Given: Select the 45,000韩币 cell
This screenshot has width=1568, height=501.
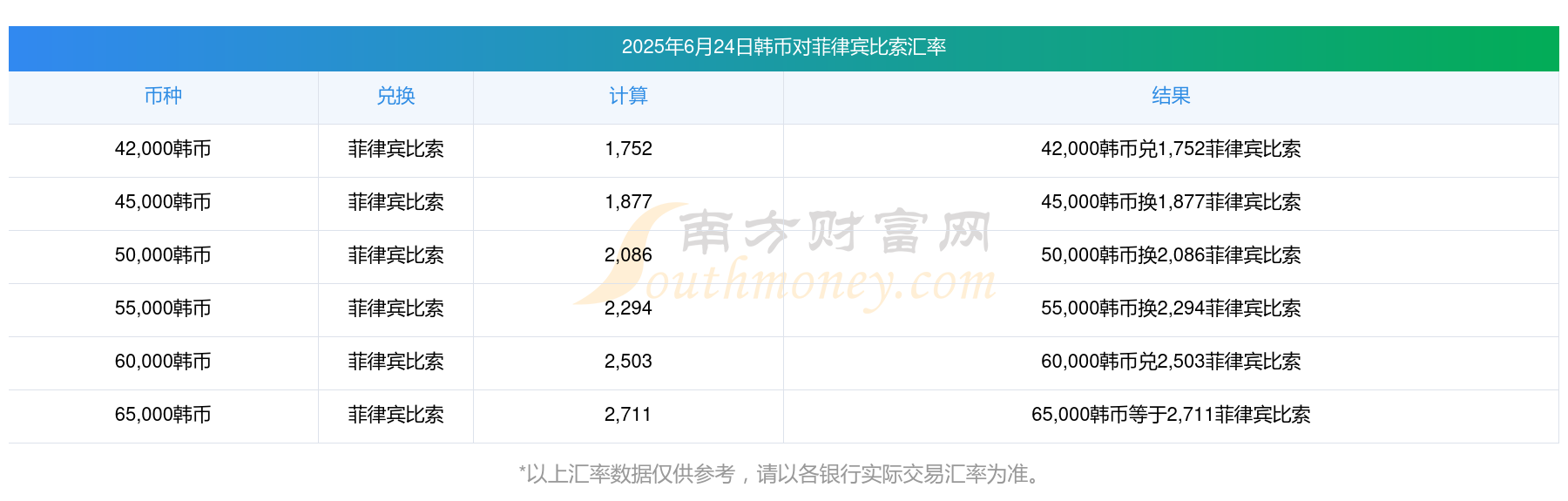Looking at the screenshot, I should (x=163, y=202).
